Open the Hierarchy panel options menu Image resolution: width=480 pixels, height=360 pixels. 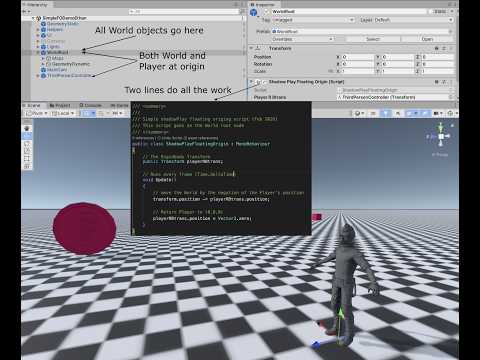point(242,4)
